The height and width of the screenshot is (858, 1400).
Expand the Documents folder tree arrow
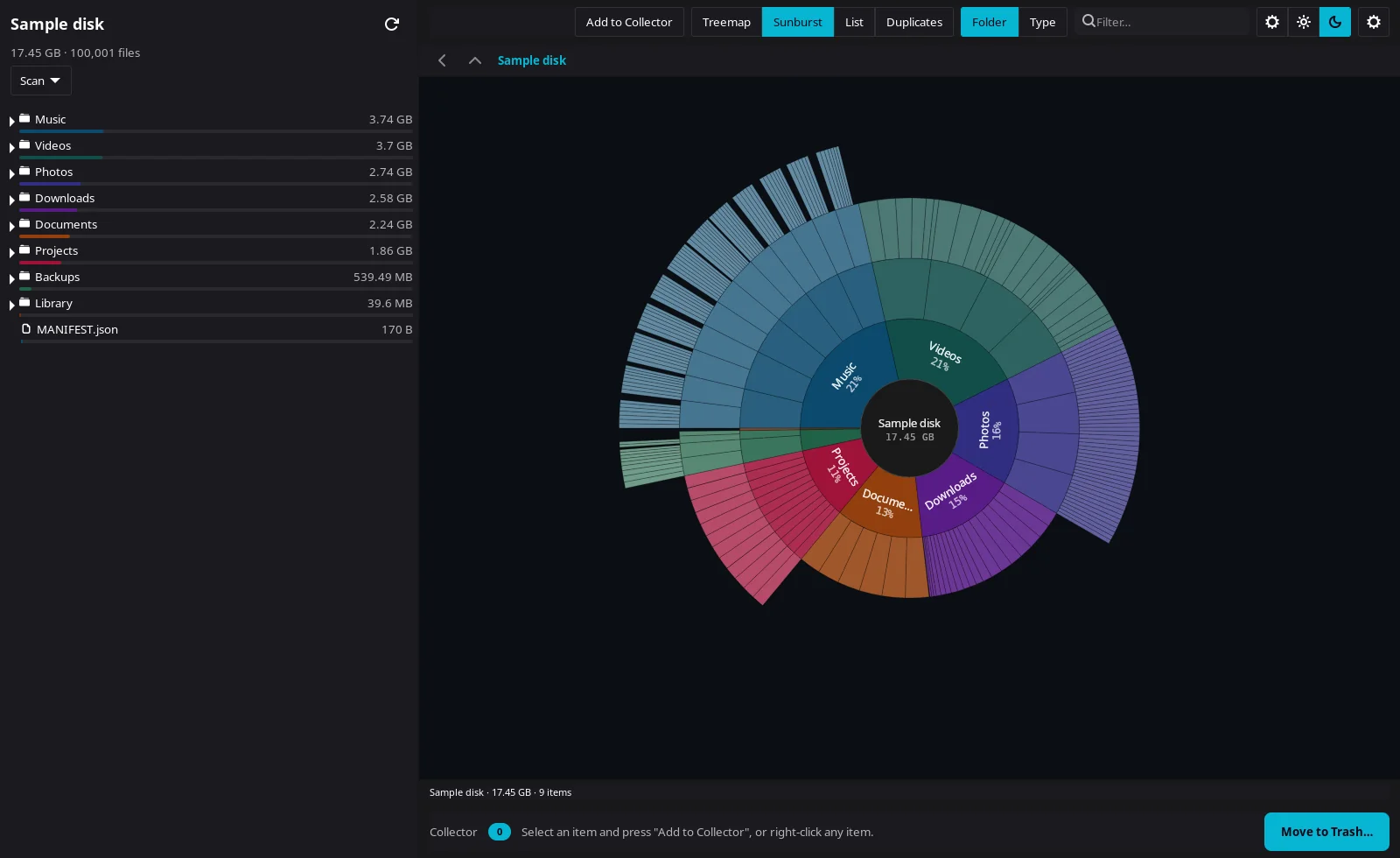(x=11, y=226)
